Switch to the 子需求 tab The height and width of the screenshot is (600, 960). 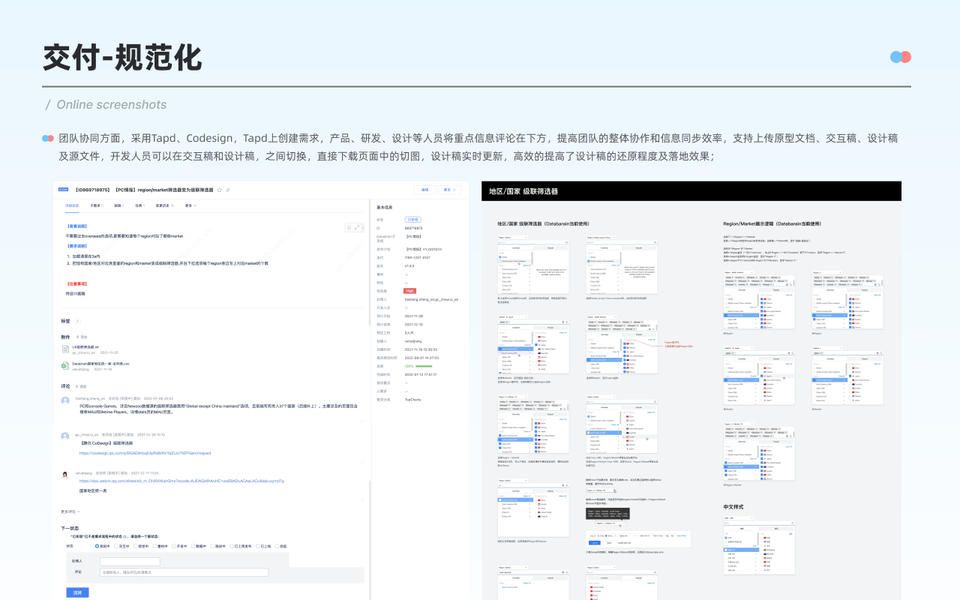(97, 206)
